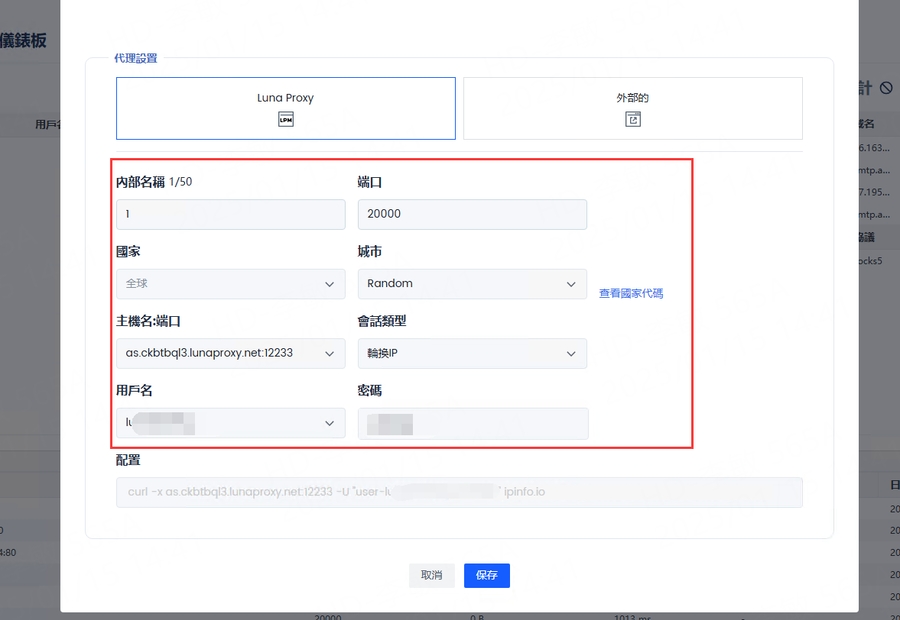Click the 儀錶板 heading in the background
This screenshot has width=900, height=620.
(x=25, y=41)
